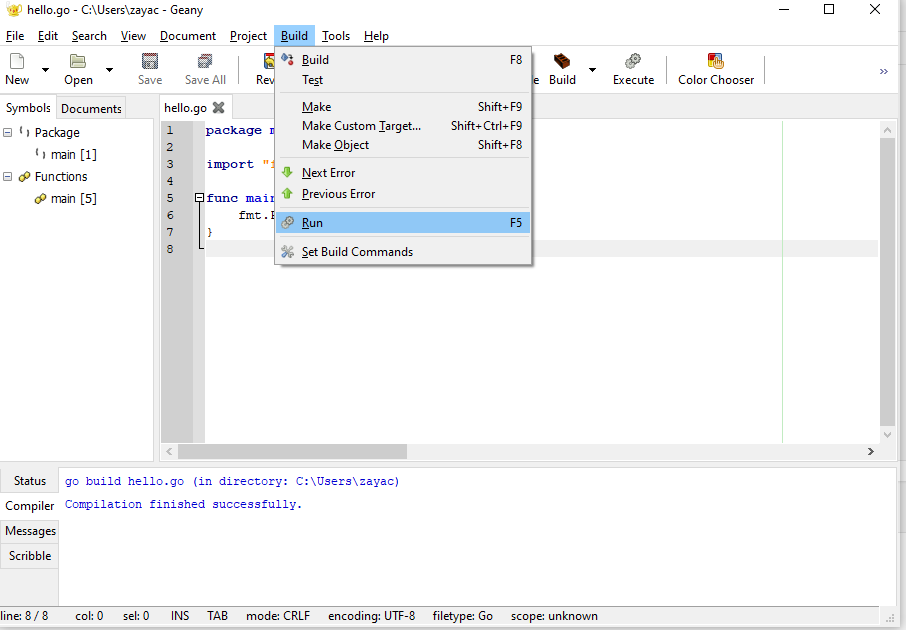Screen dimensions: 906x630
Task: Click the Open file toolbar icon
Action: 78,61
